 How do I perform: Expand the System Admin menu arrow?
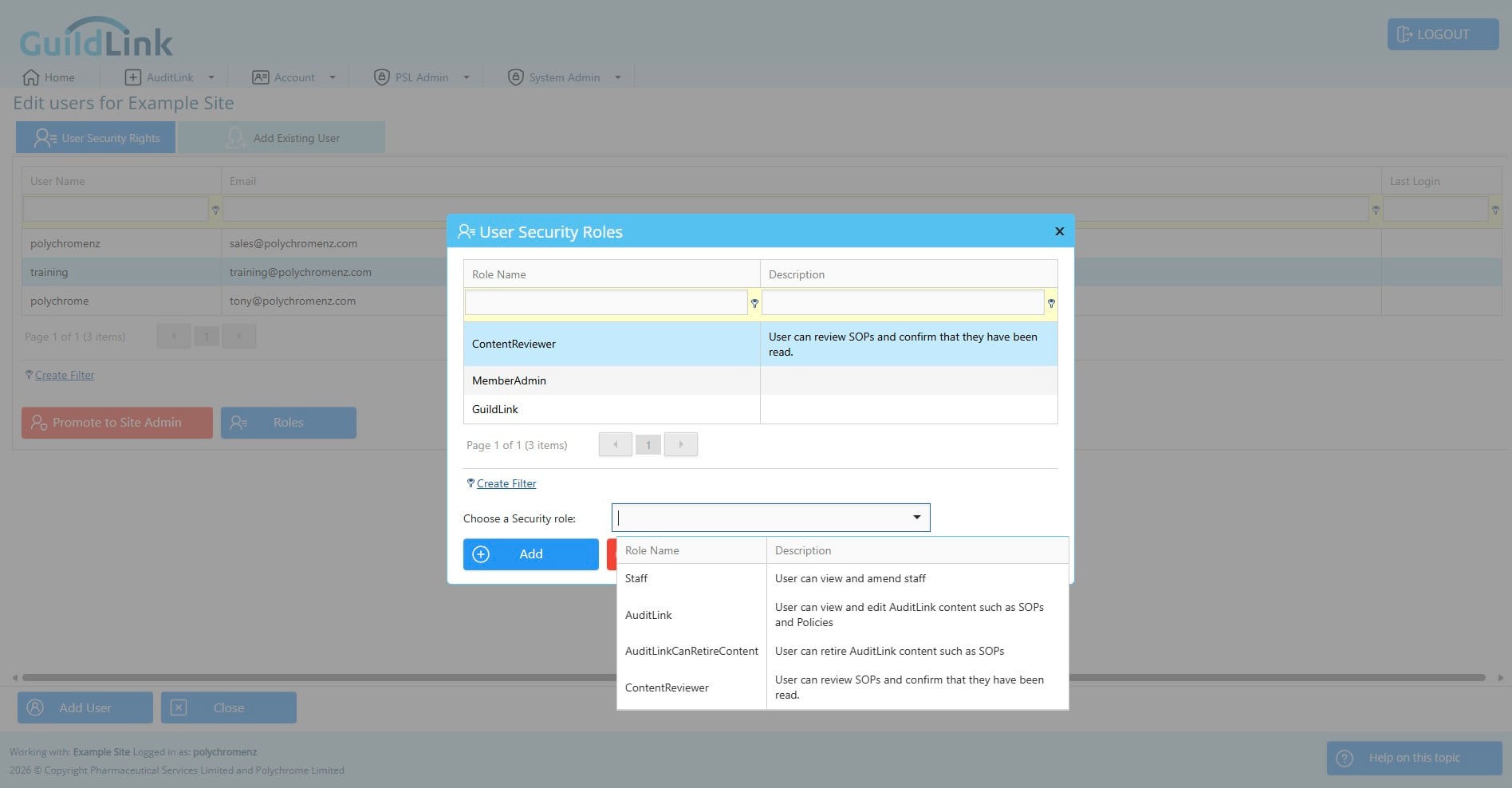[618, 77]
